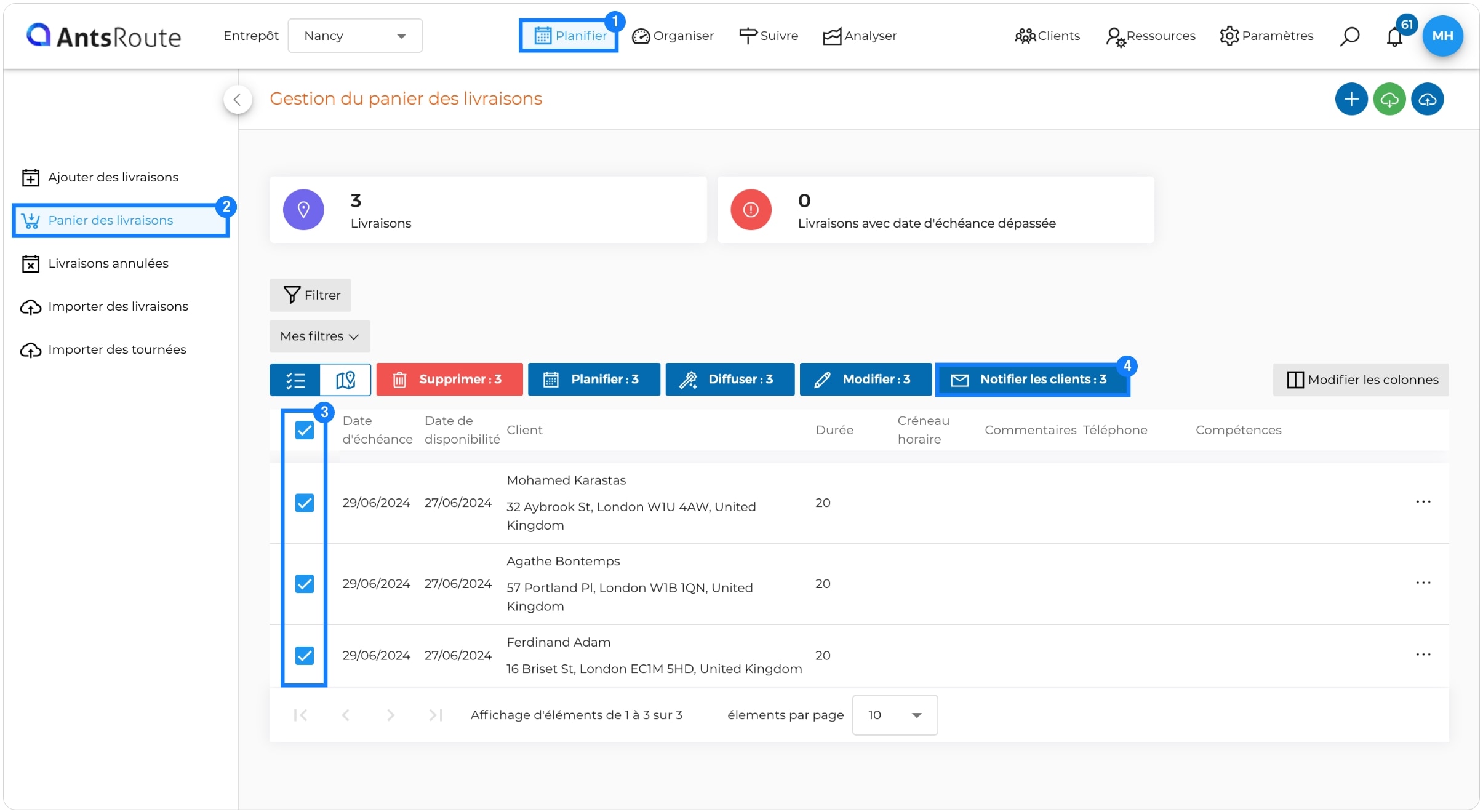Viewport: 1483px width, 812px height.
Task: Click client name Agathe Bontemps
Action: pos(563,561)
